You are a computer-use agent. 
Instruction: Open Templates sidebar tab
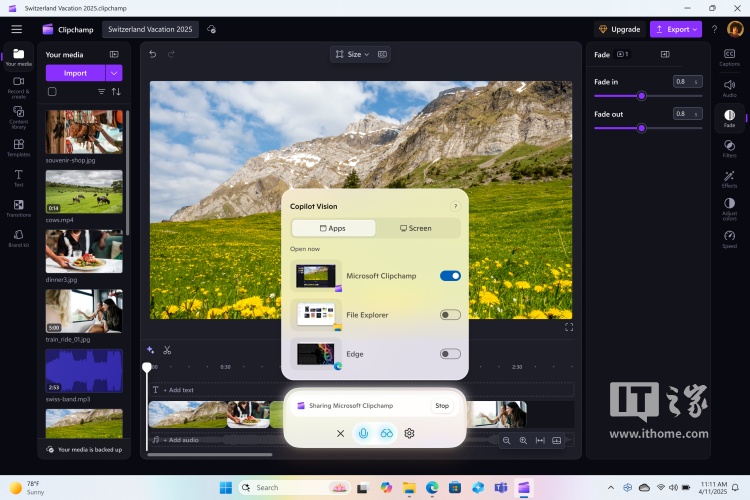coord(19,148)
